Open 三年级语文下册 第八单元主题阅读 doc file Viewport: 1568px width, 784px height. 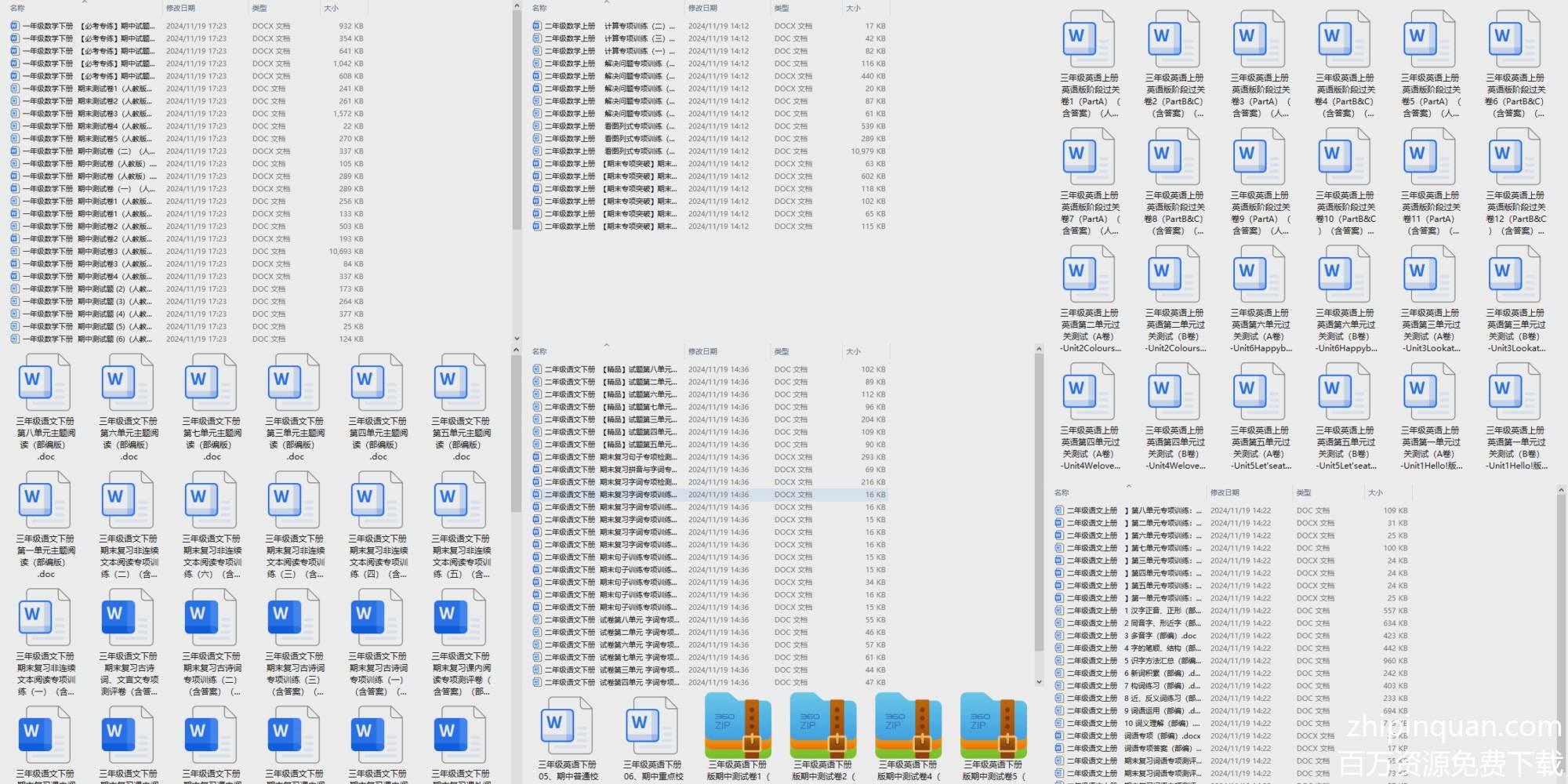coord(45,384)
